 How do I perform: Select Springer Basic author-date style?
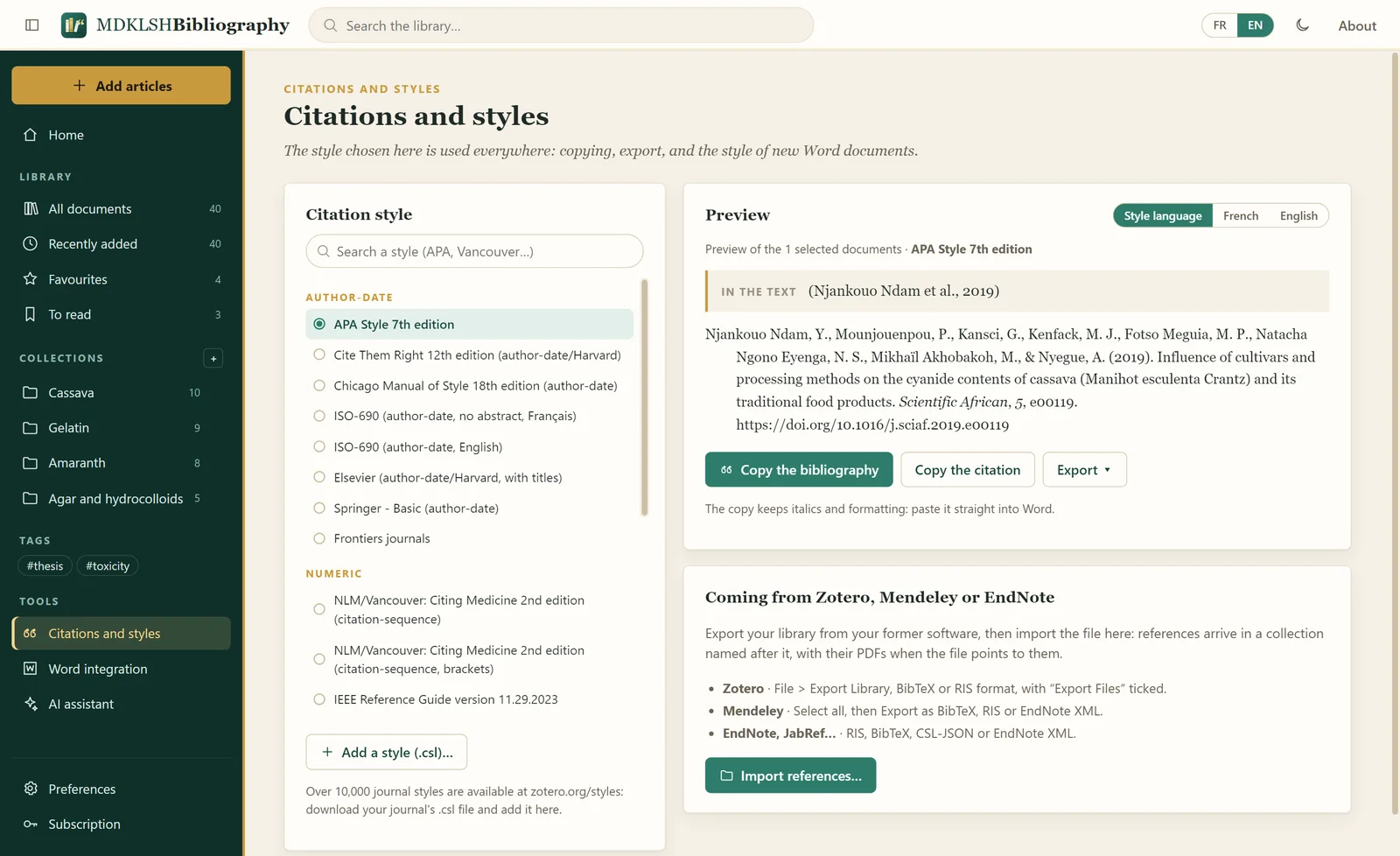(x=469, y=508)
